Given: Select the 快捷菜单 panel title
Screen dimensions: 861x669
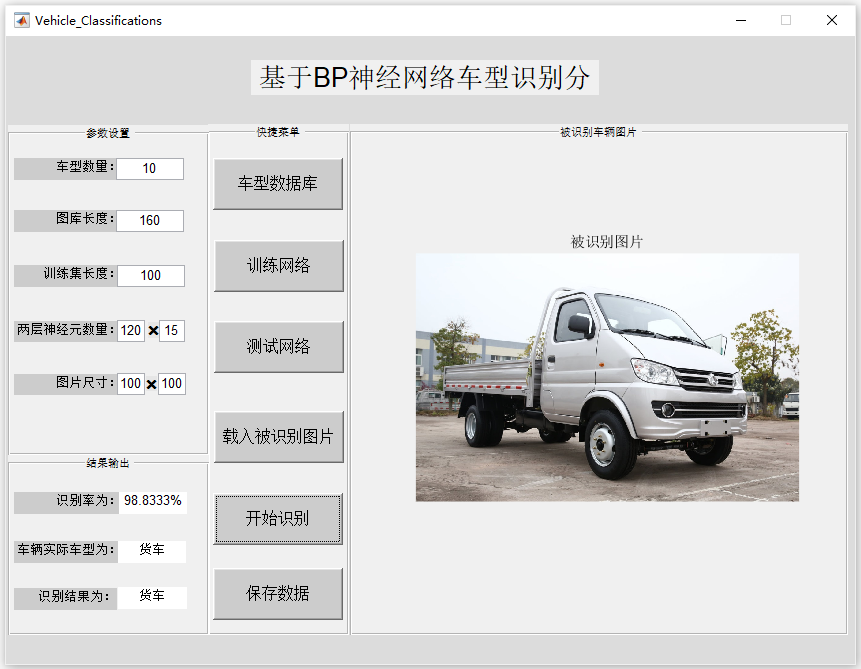Looking at the screenshot, I should click(x=278, y=132).
